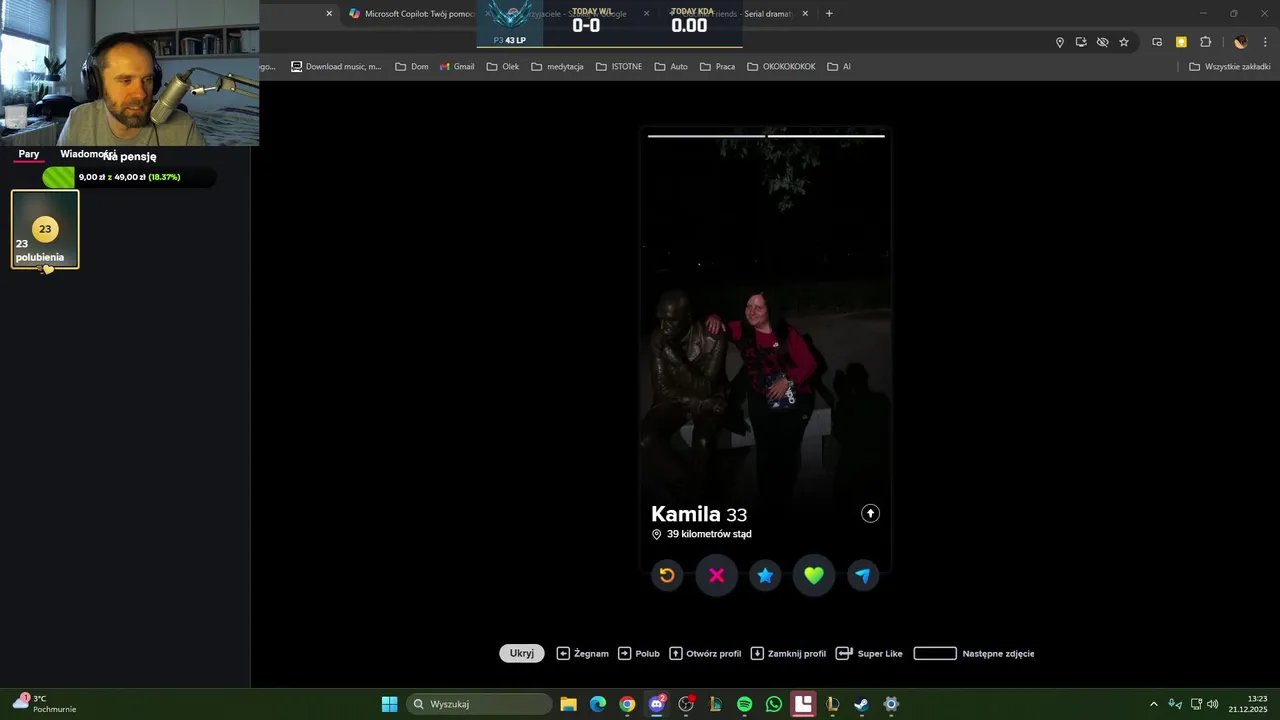Open Microsoft Edge from taskbar

pyautogui.click(x=598, y=704)
